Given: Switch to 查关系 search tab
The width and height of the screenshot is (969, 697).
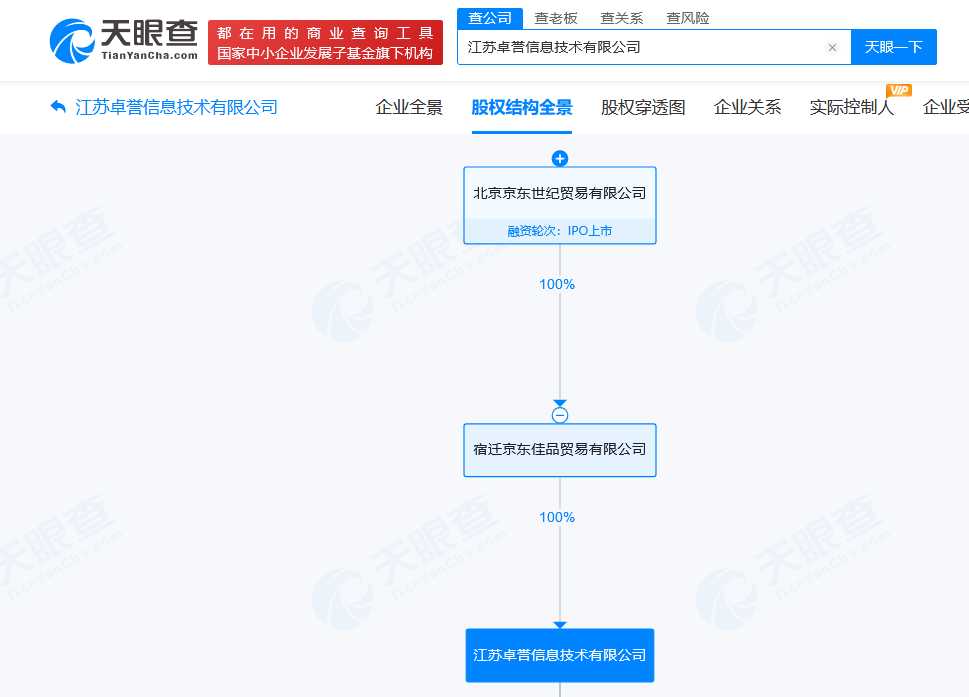Looking at the screenshot, I should pos(622,19).
